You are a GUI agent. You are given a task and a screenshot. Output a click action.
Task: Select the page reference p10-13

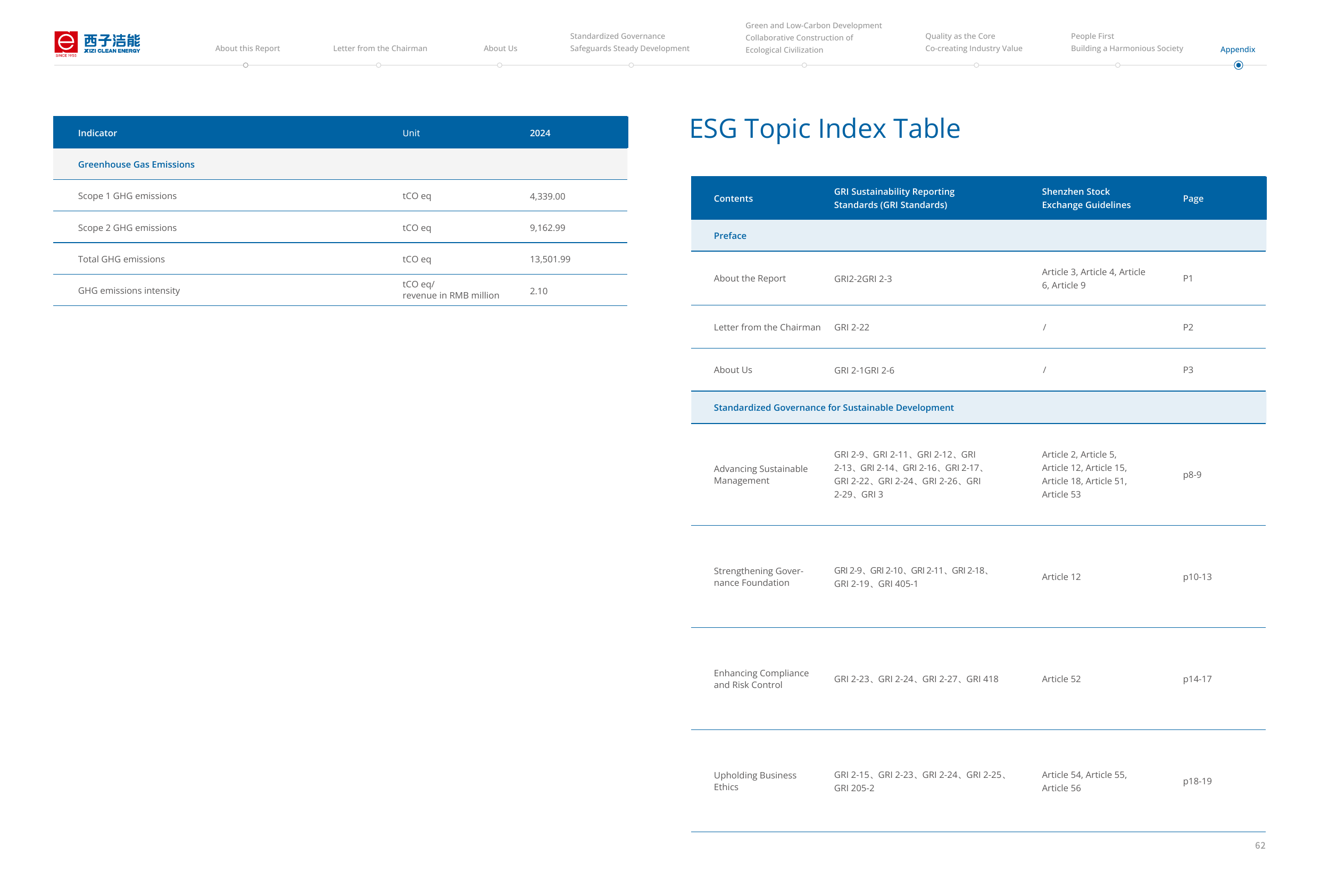(x=1197, y=577)
